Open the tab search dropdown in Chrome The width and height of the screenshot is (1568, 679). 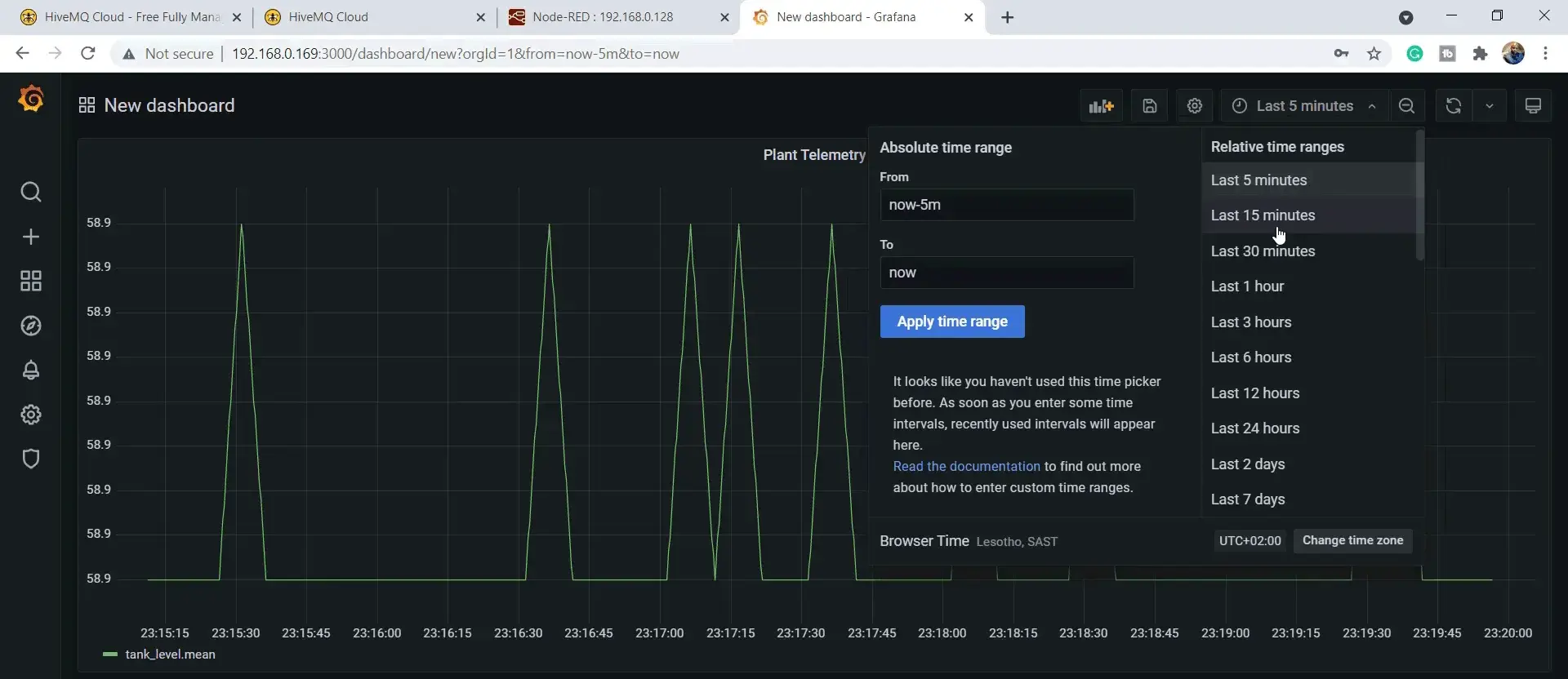click(x=1405, y=17)
